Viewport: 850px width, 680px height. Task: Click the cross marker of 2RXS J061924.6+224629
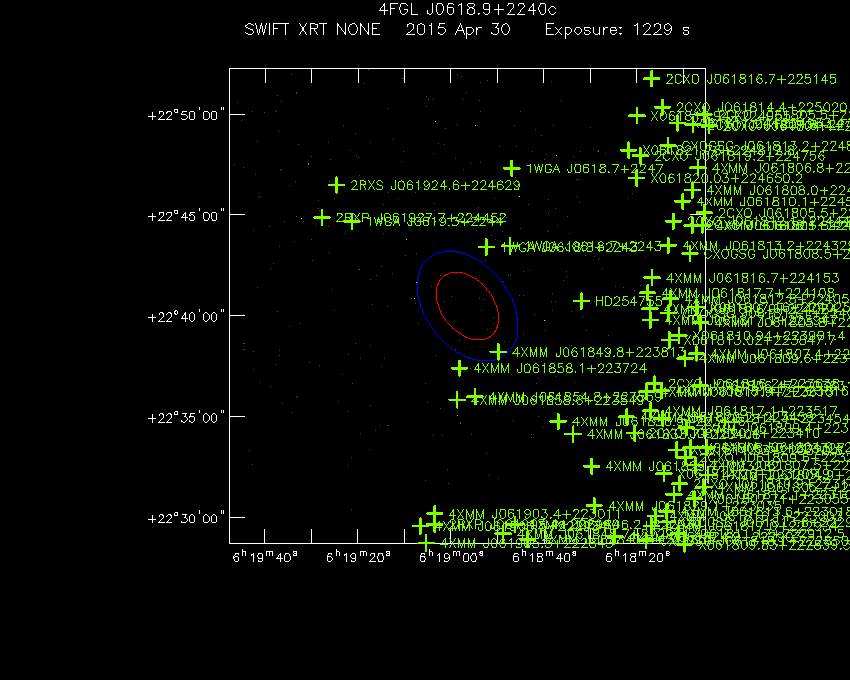337,185
